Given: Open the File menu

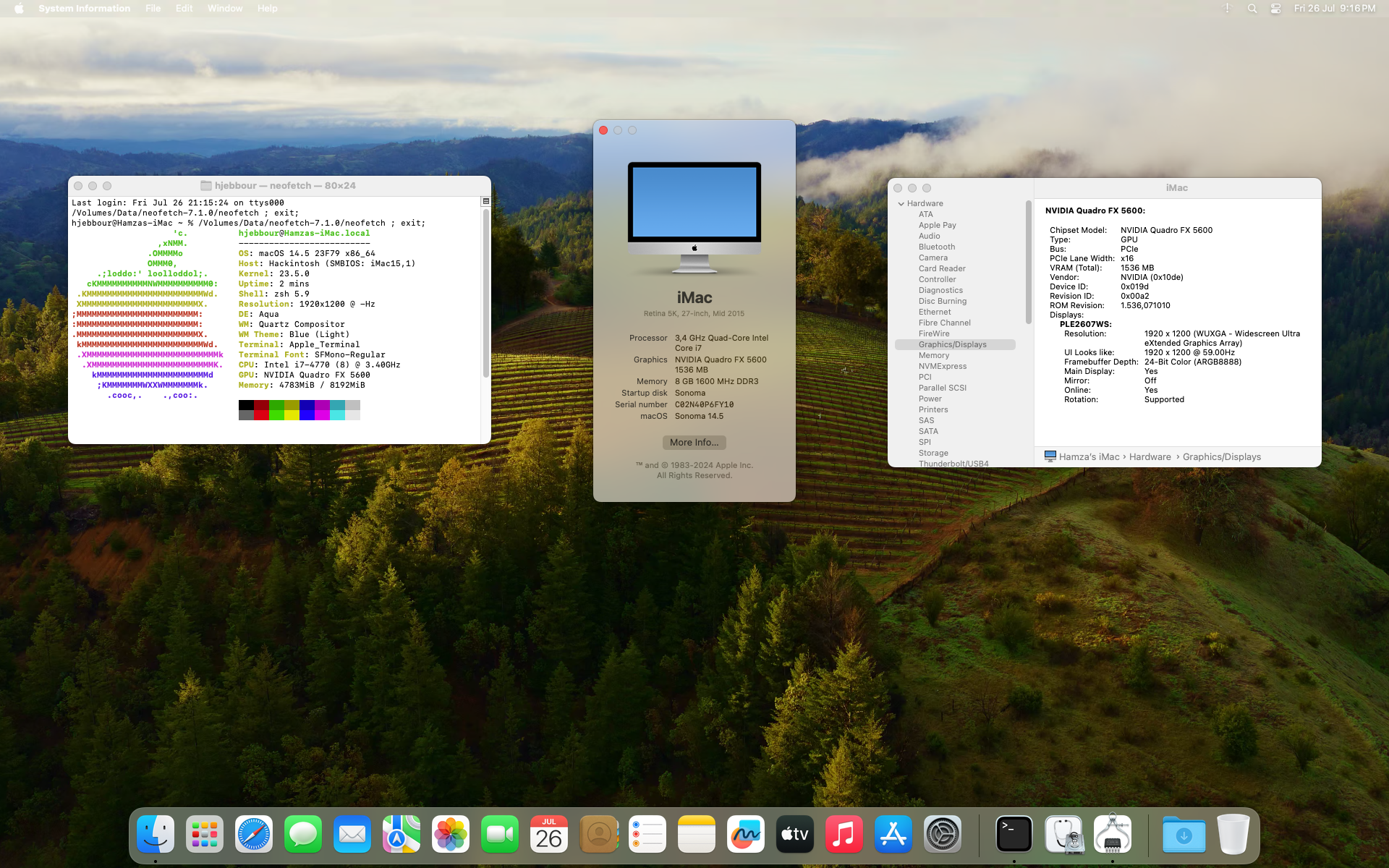Looking at the screenshot, I should click(153, 9).
